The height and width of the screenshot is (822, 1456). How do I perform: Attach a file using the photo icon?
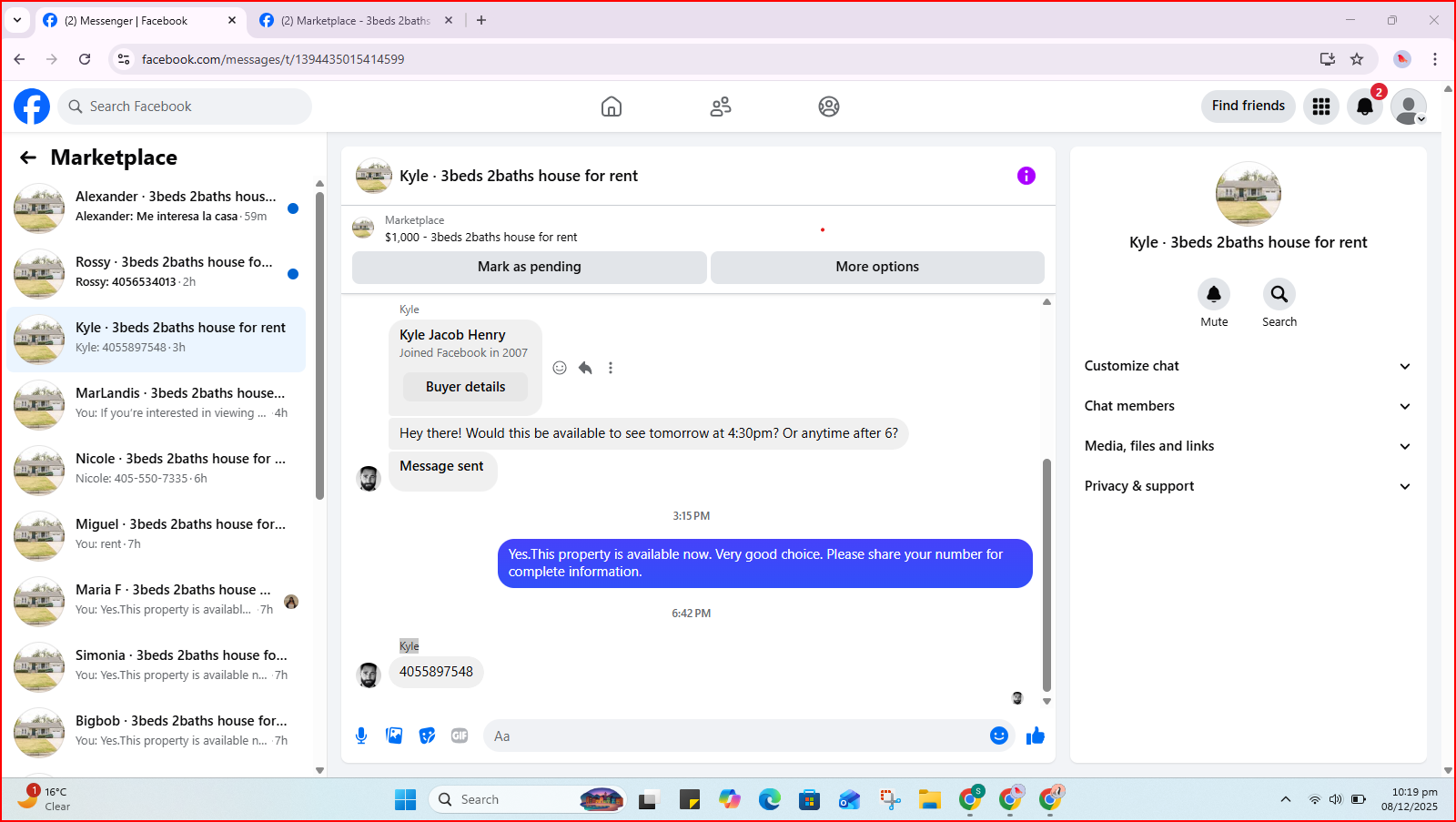point(394,736)
